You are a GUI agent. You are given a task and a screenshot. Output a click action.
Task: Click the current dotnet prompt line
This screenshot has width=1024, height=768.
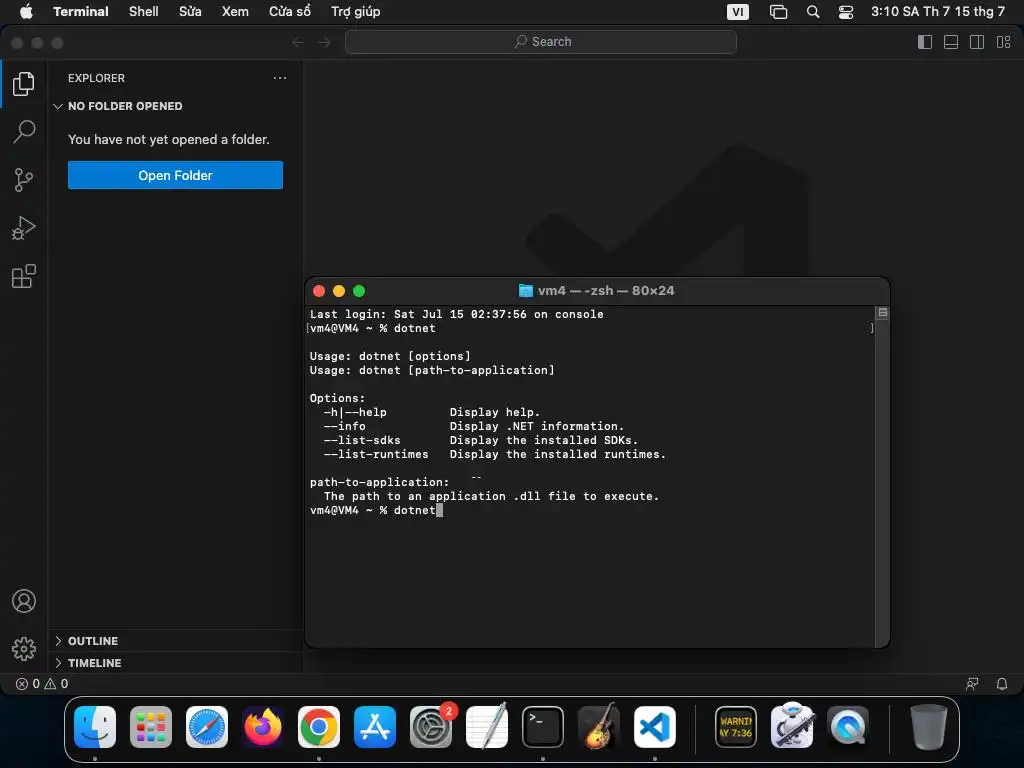click(x=376, y=510)
